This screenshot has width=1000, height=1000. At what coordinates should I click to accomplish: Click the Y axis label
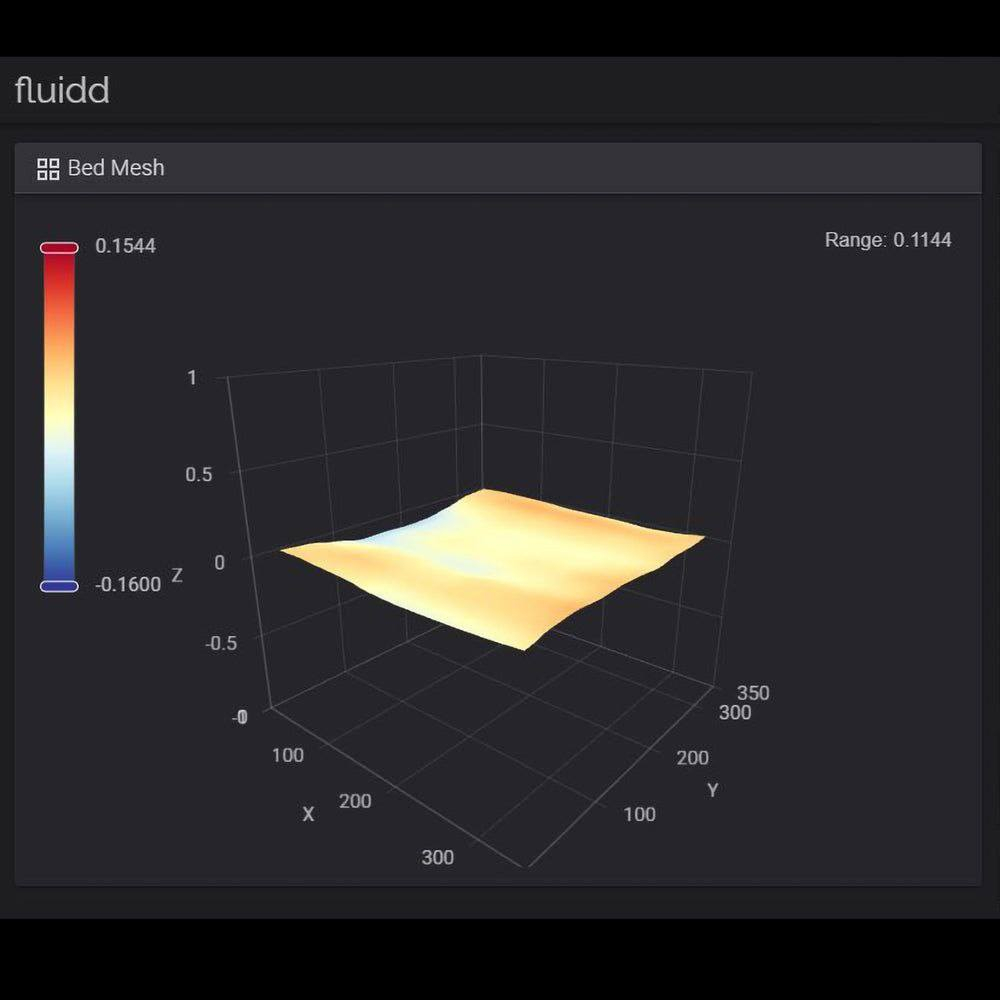[713, 790]
